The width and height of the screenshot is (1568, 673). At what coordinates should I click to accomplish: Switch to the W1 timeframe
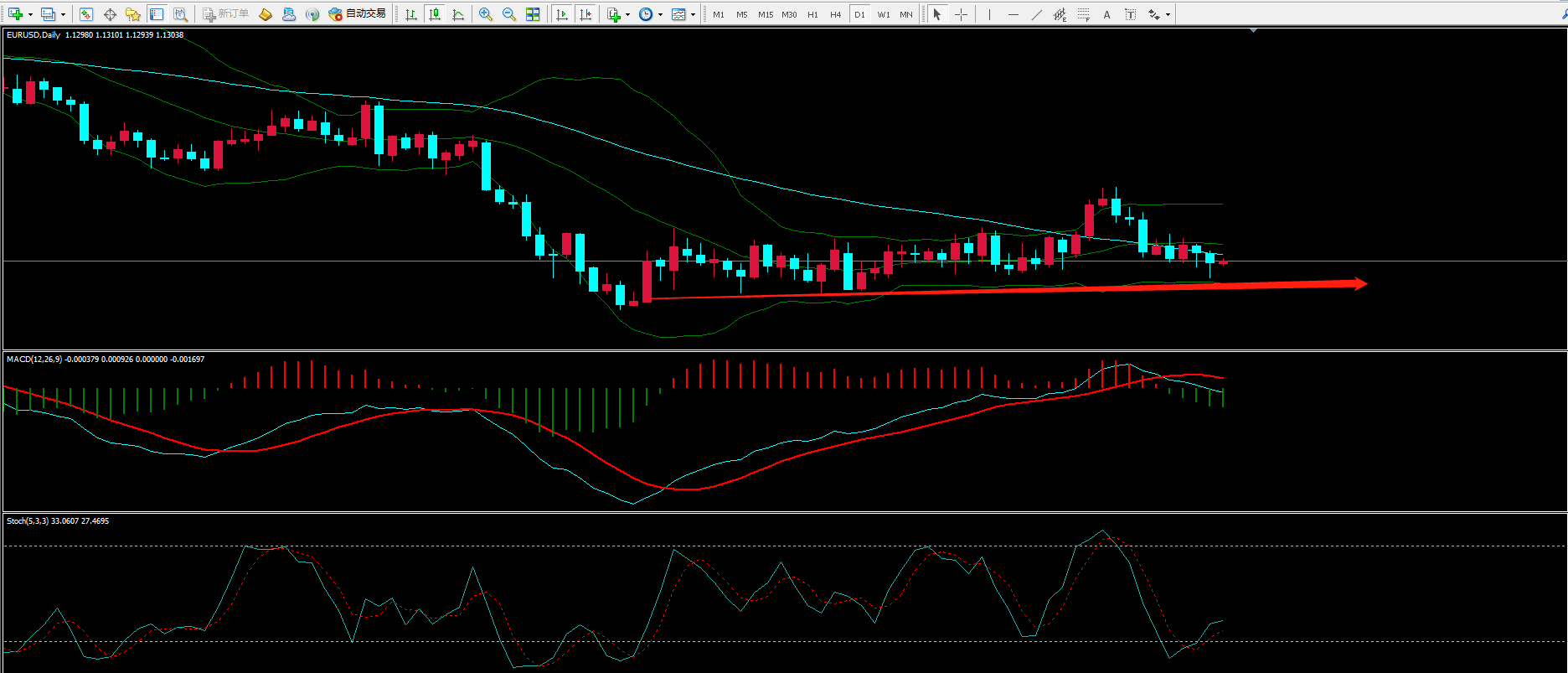[x=883, y=14]
